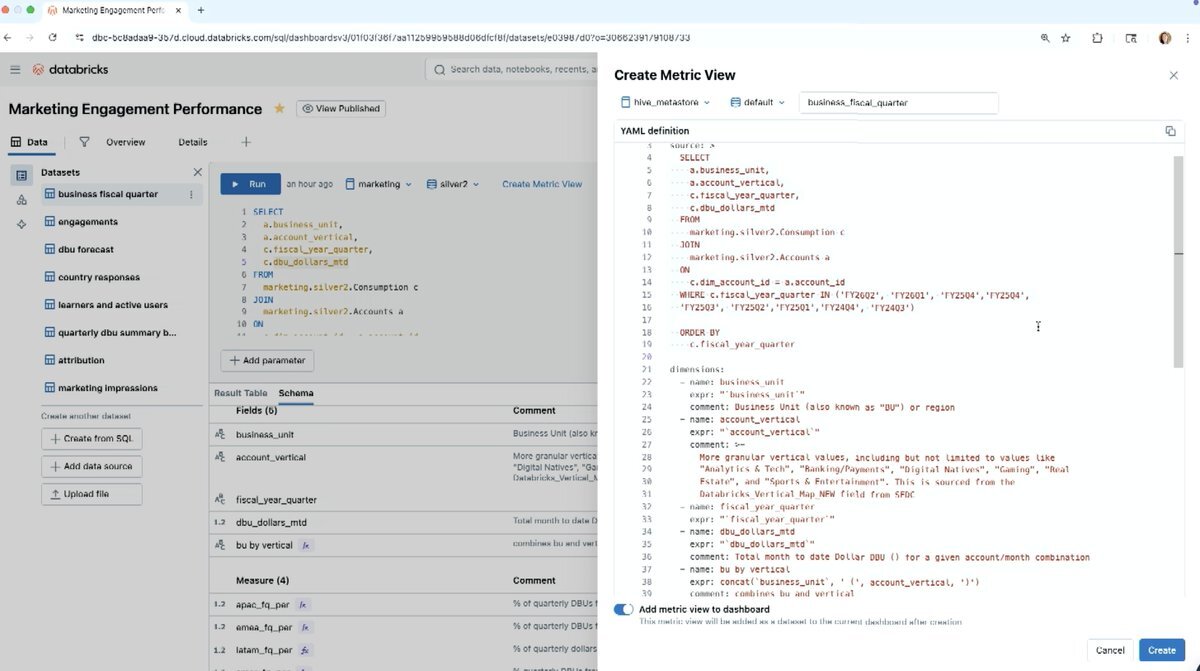Click the Databricks logo
Image resolution: width=1200 pixels, height=671 pixels.
(70, 70)
